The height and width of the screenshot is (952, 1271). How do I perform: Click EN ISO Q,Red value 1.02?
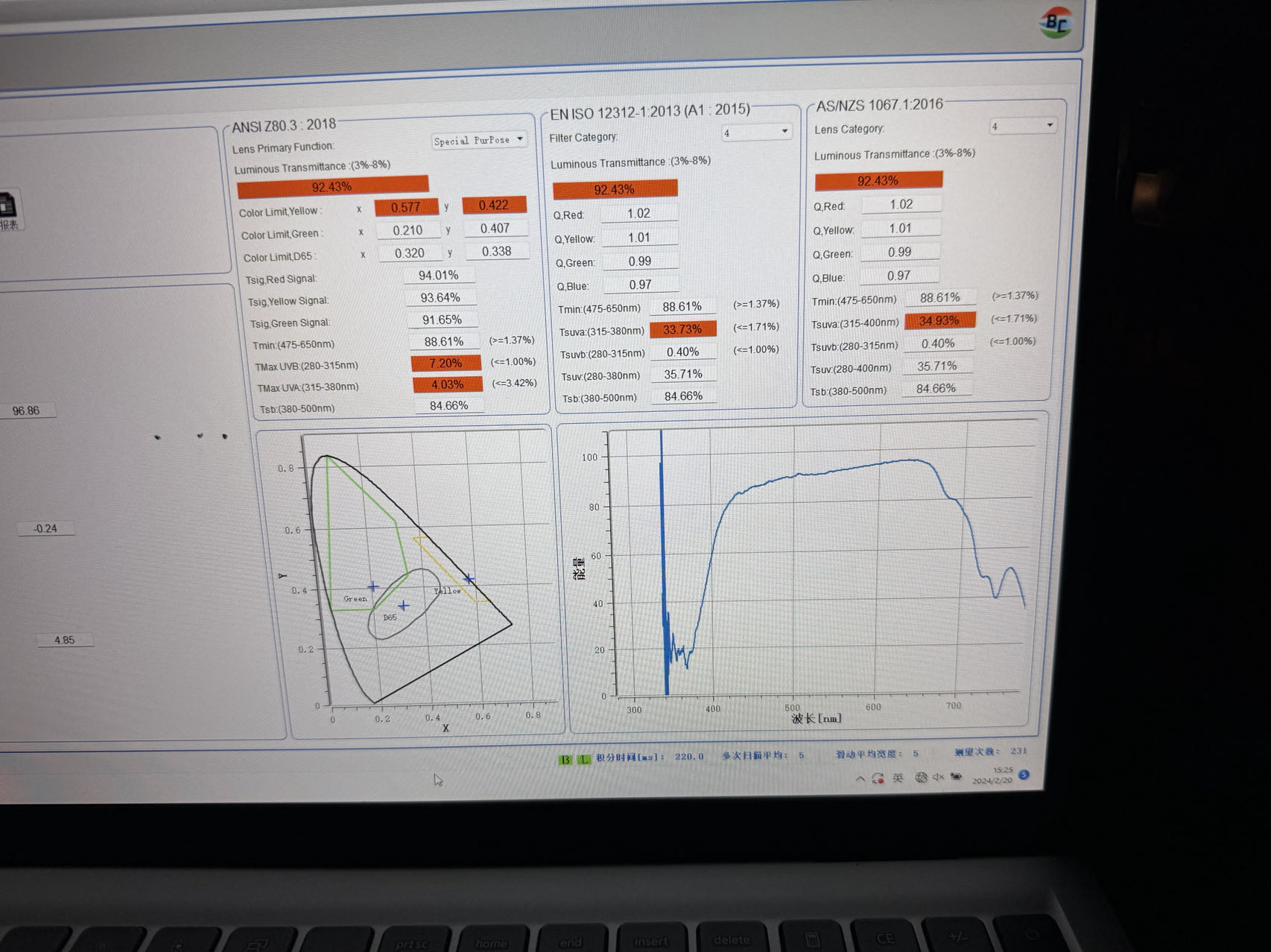639,213
